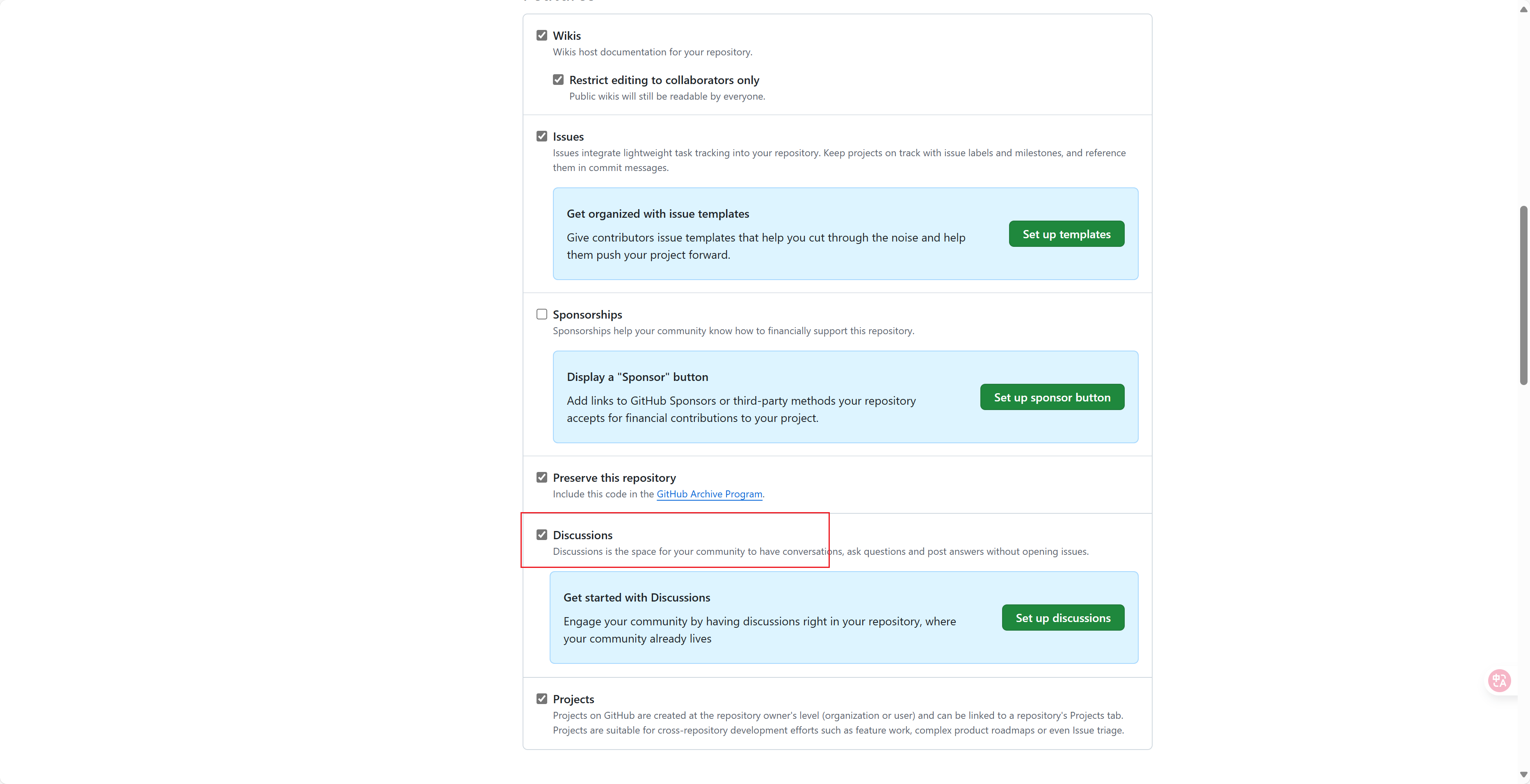Click the 'Projects' label text
The height and width of the screenshot is (784, 1530).
[x=573, y=700]
